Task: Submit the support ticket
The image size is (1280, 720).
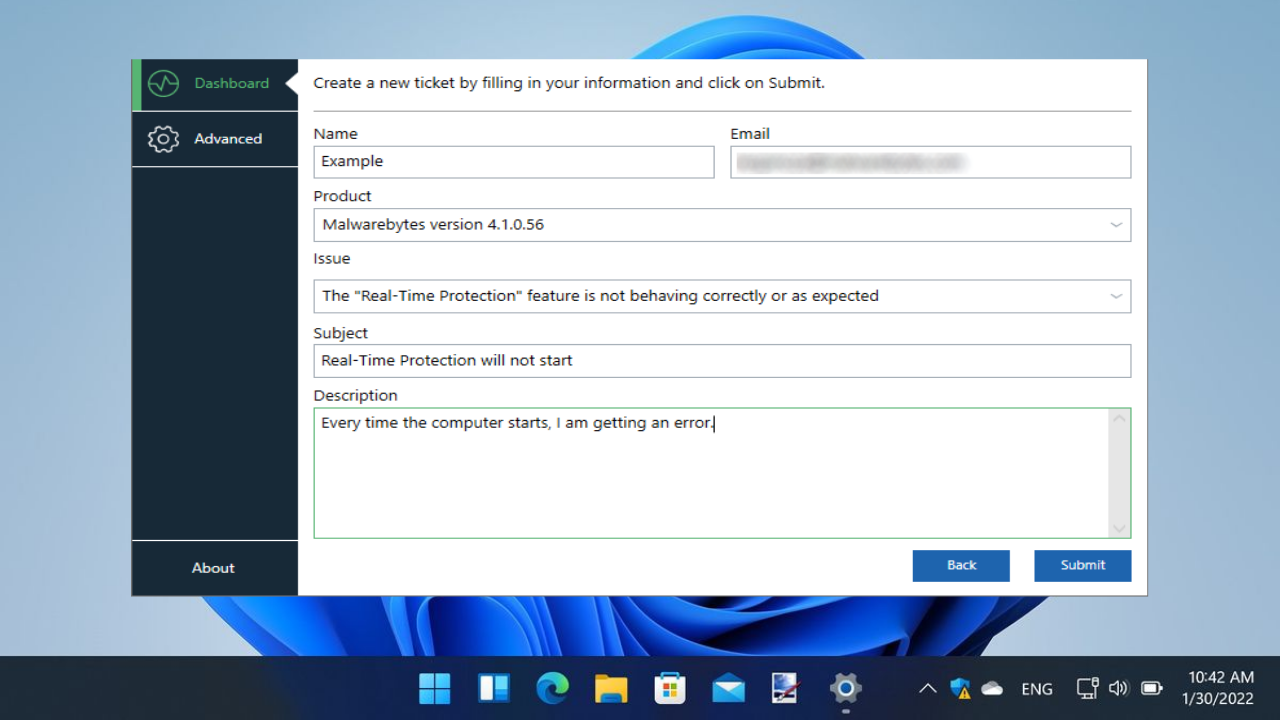Action: coord(1083,565)
